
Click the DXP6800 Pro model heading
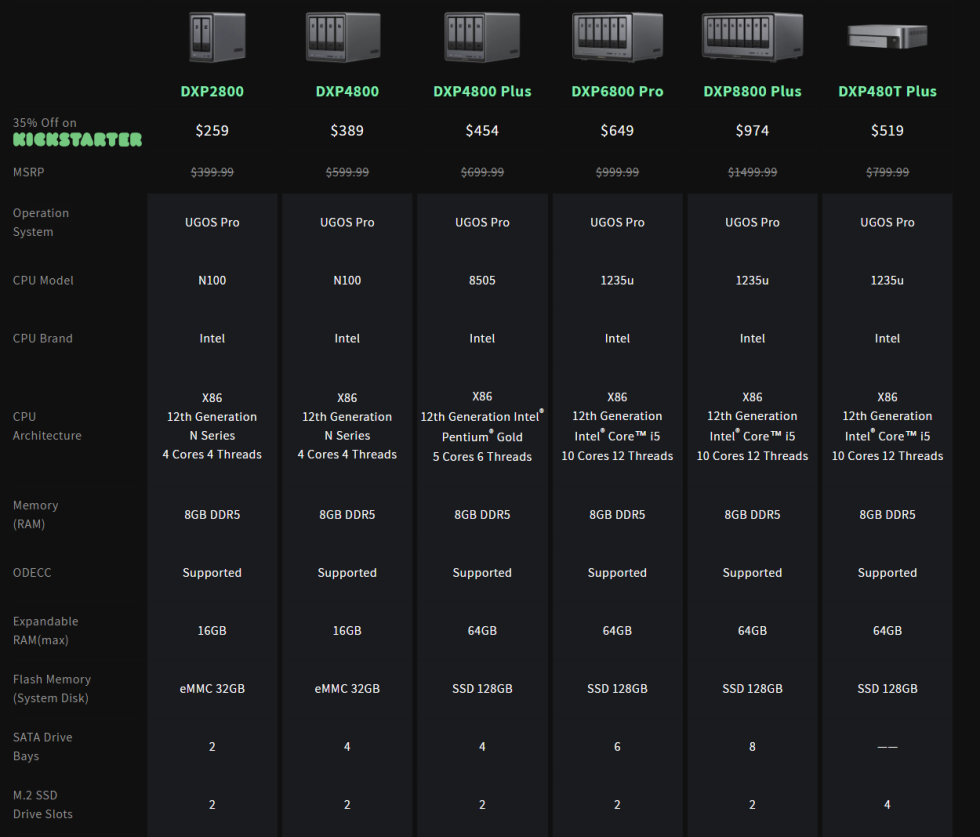(617, 91)
